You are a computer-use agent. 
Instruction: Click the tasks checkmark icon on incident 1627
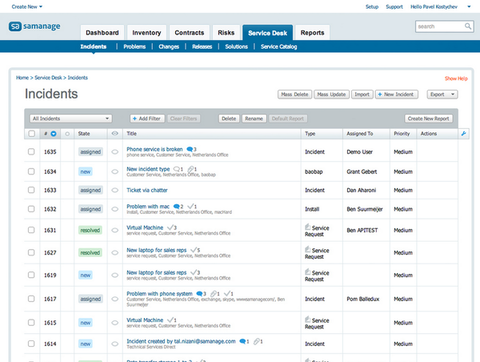pos(194,250)
